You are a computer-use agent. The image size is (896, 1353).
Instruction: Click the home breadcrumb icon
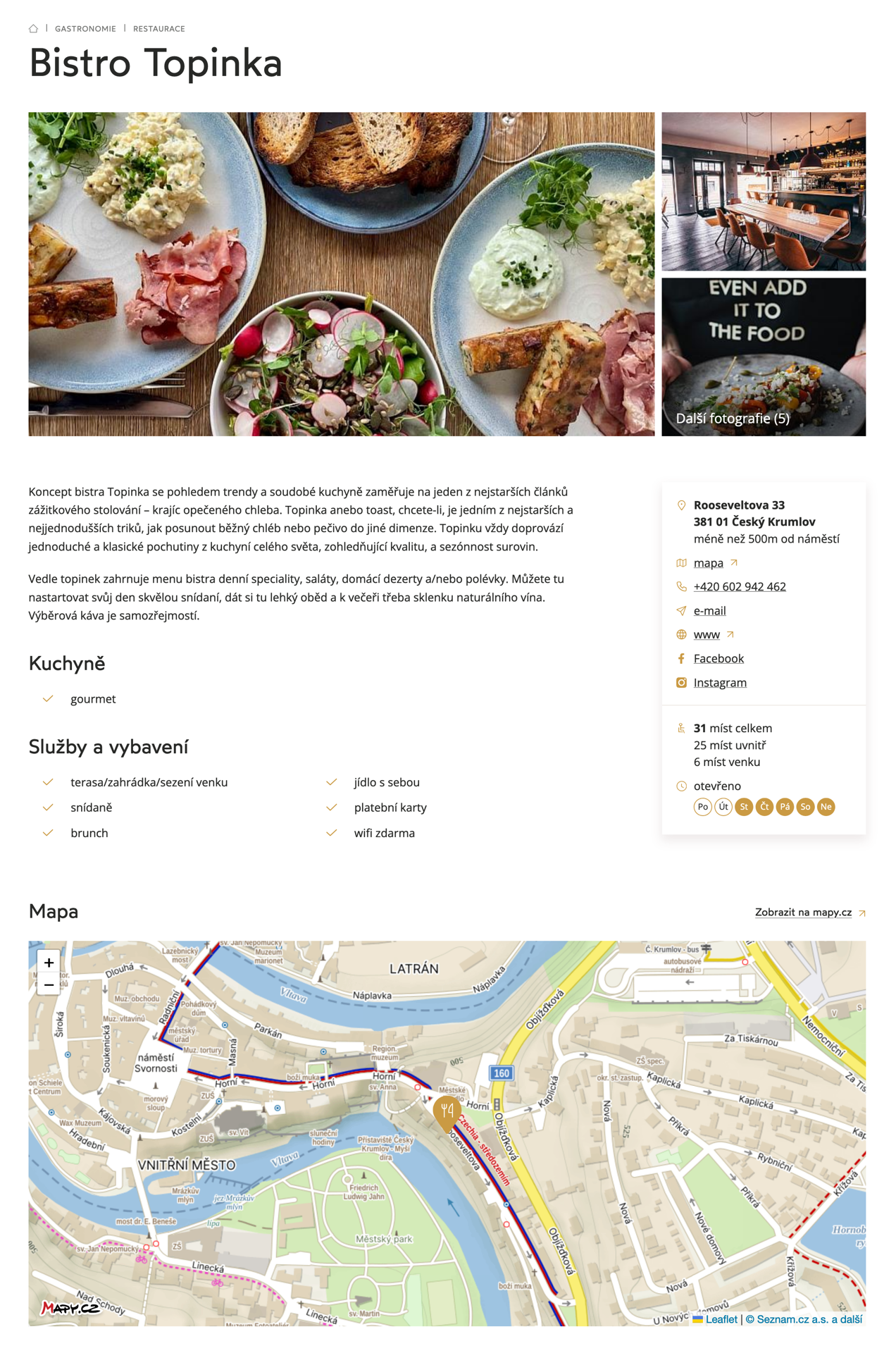[x=33, y=29]
